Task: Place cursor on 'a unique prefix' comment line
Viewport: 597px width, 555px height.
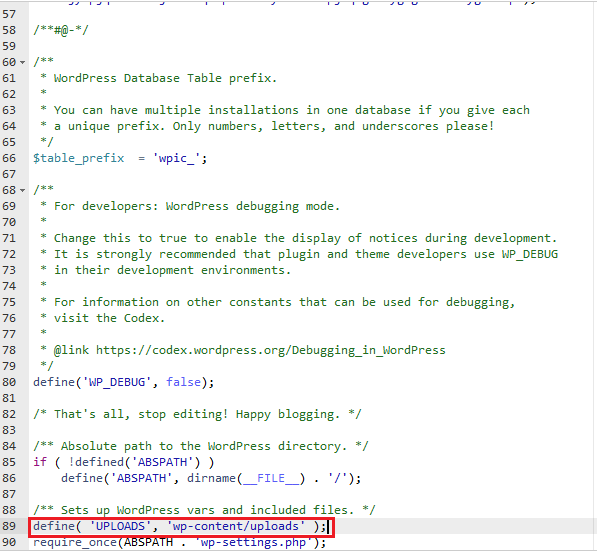Action: click(267, 126)
